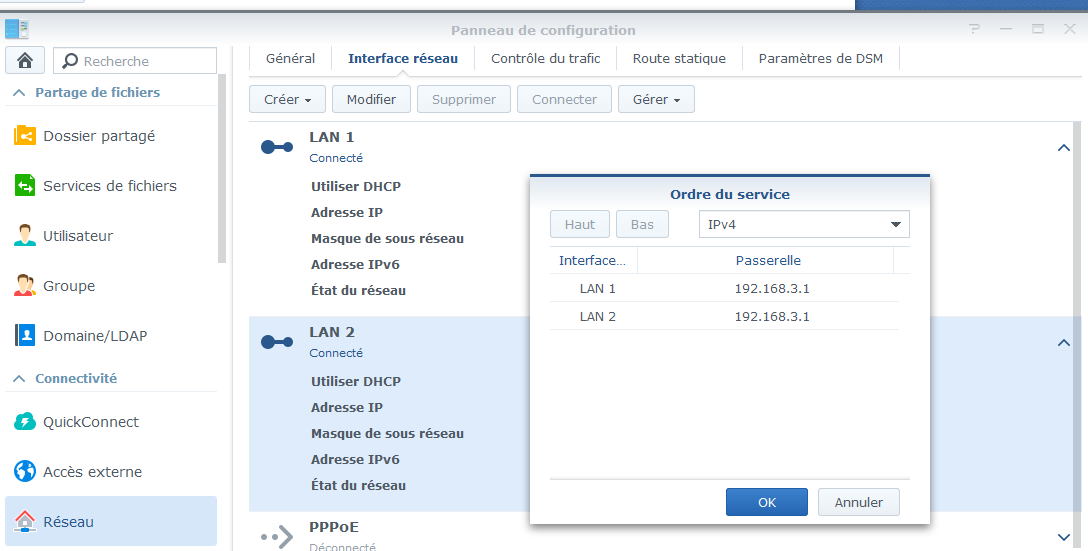
Task: Open Services de fichiers icon
Action: coord(25,185)
